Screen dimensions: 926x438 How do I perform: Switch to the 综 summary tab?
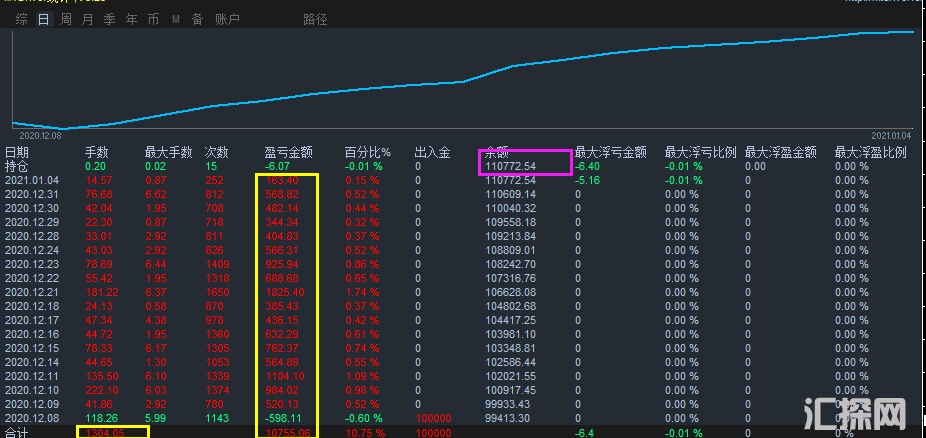(21, 19)
